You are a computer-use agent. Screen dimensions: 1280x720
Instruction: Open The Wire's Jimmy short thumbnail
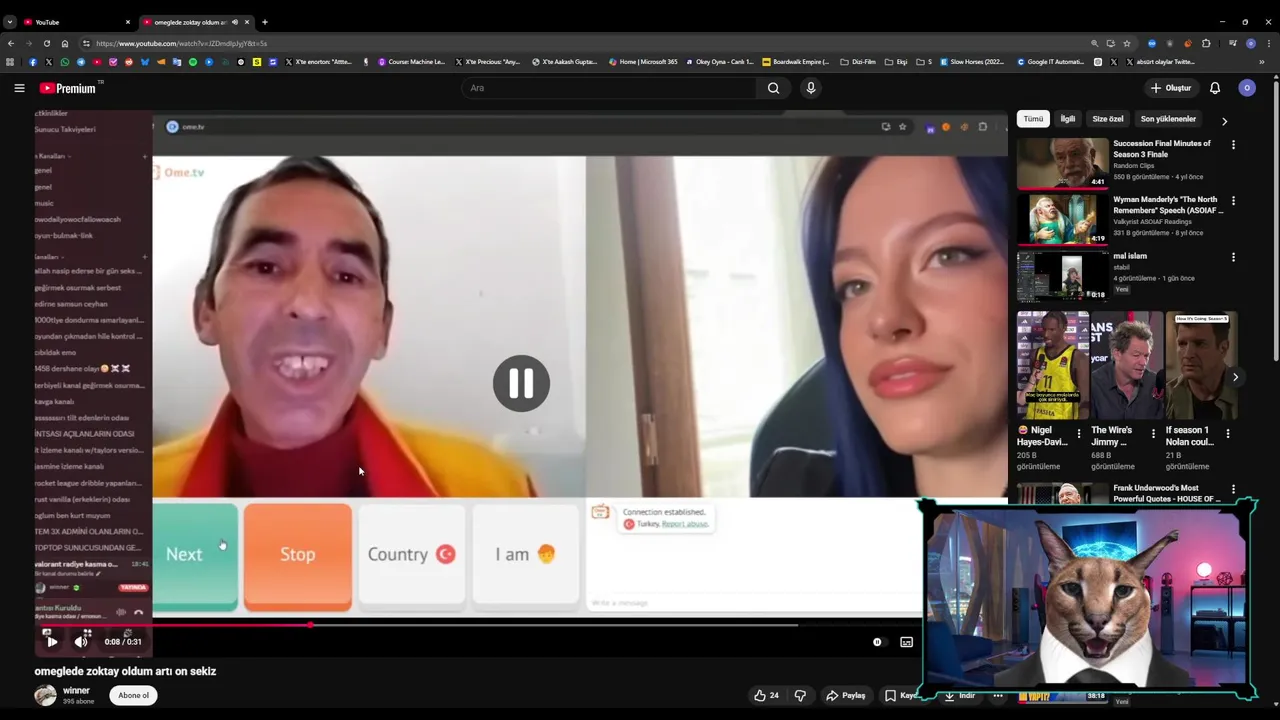[x=1127, y=365]
